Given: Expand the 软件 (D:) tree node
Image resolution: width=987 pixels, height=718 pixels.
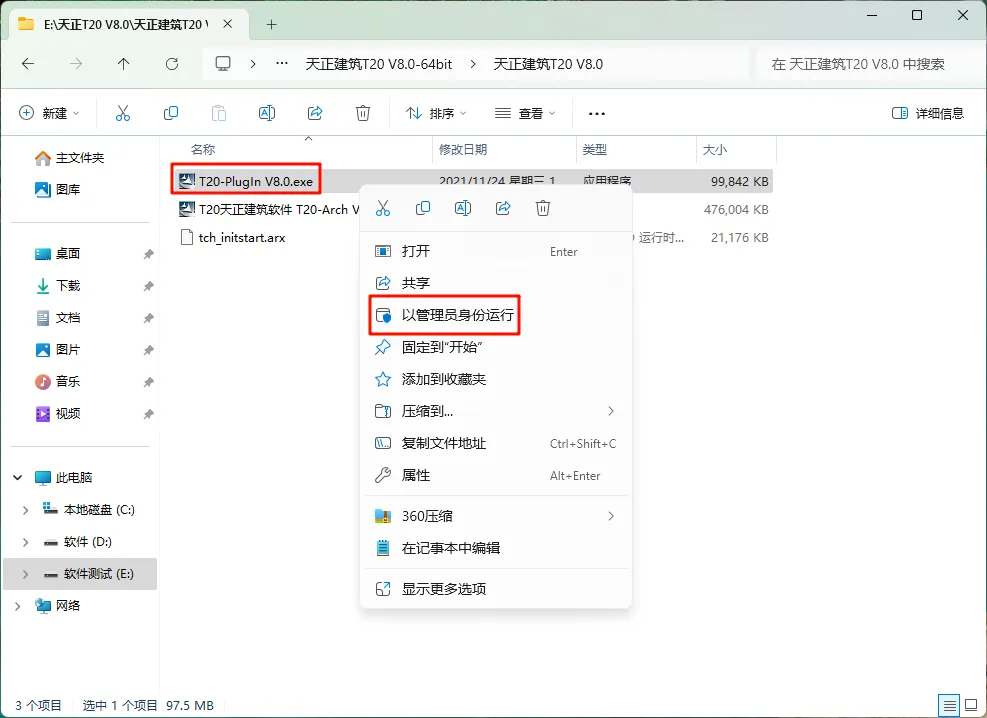Looking at the screenshot, I should pyautogui.click(x=25, y=542).
